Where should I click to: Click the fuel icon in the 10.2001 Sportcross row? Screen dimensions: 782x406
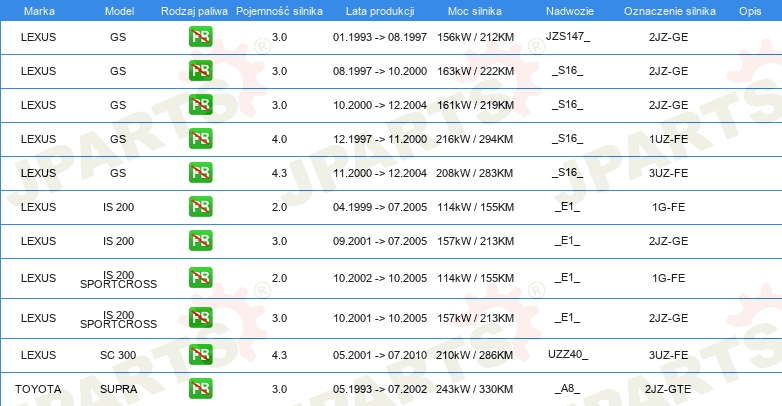tap(200, 318)
